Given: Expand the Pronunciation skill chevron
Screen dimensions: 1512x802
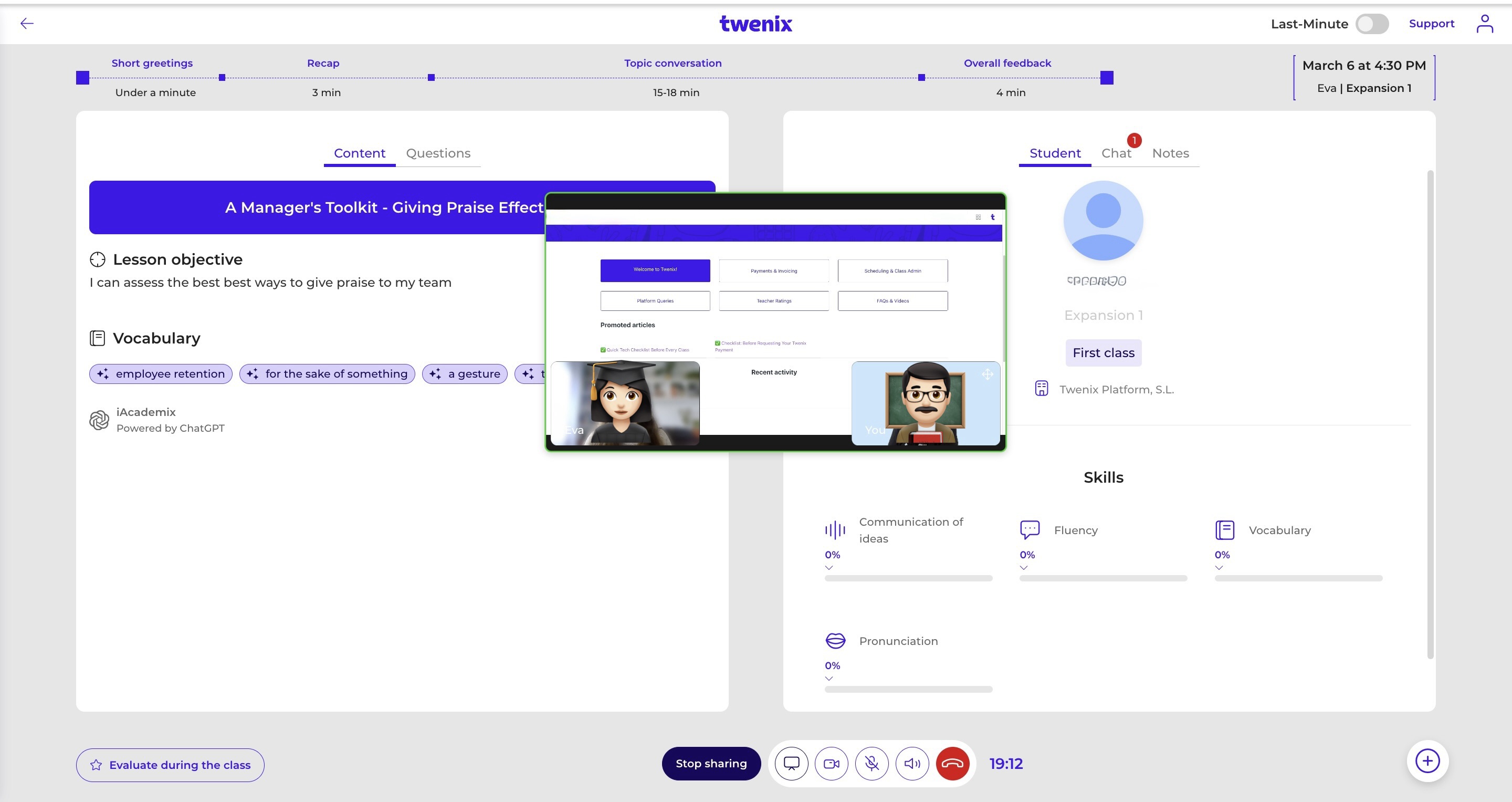Looking at the screenshot, I should click(x=829, y=679).
